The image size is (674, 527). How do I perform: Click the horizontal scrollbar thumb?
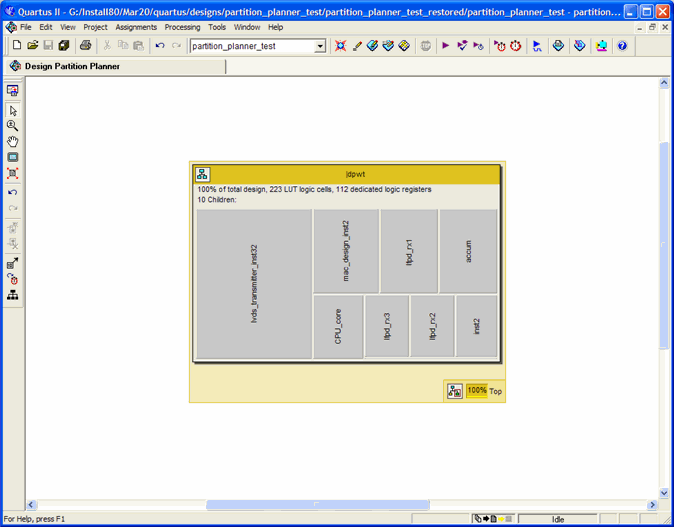point(317,505)
